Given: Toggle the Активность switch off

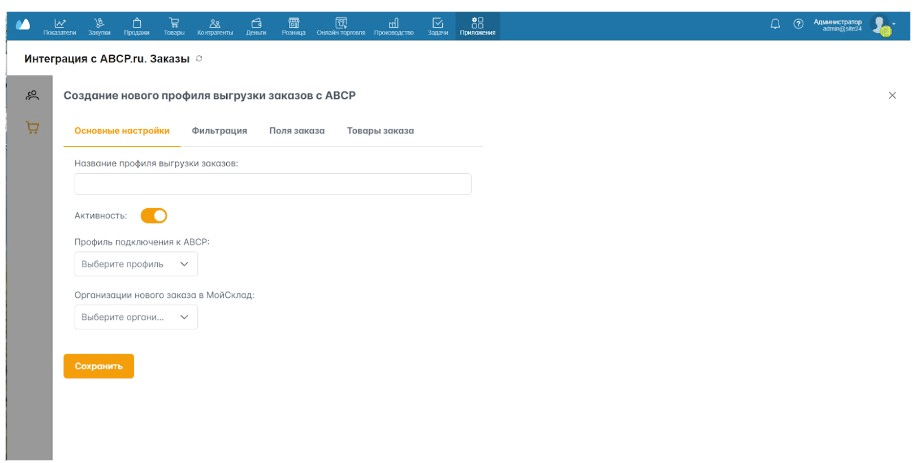Looking at the screenshot, I should click(154, 215).
